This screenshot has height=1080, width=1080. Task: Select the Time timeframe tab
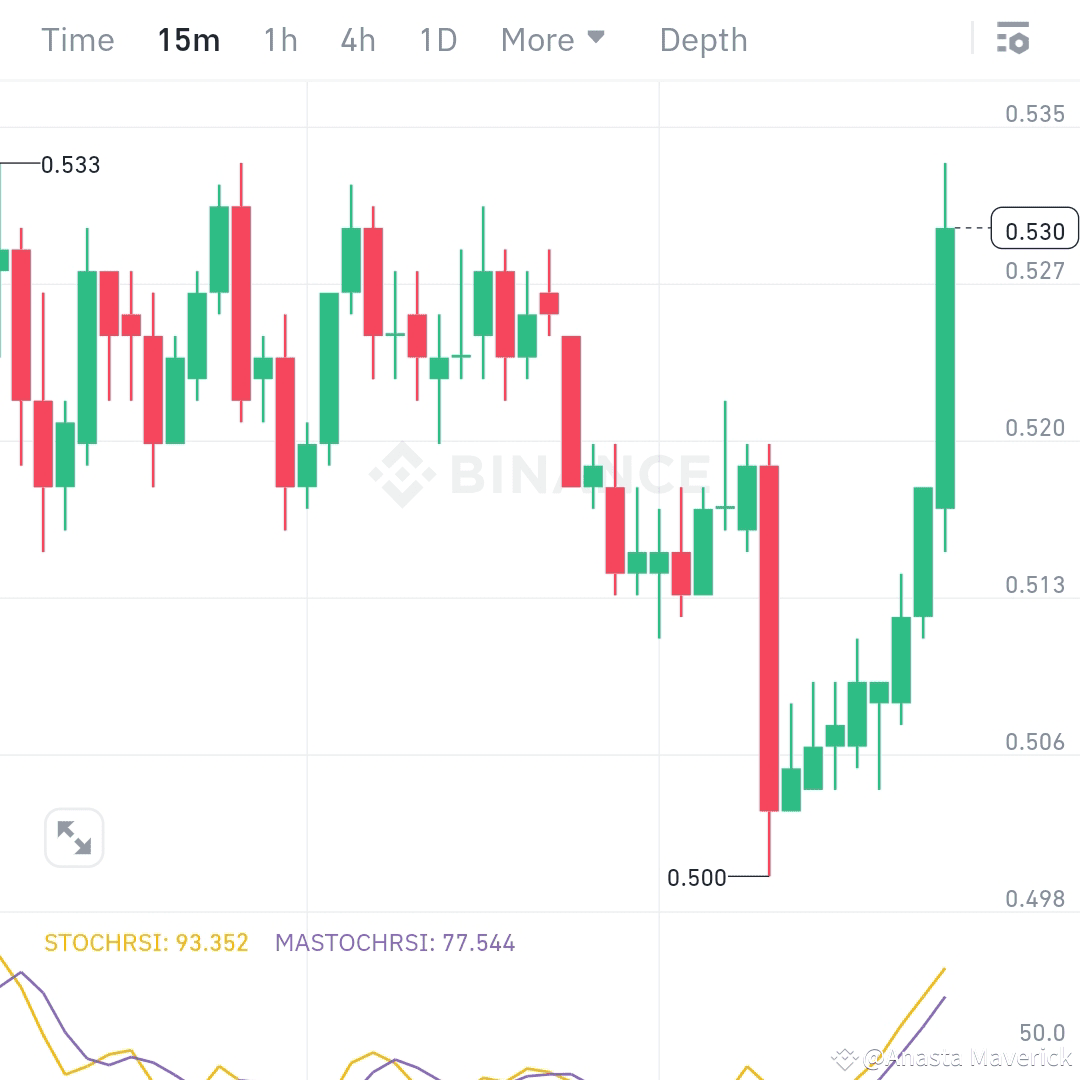click(77, 40)
